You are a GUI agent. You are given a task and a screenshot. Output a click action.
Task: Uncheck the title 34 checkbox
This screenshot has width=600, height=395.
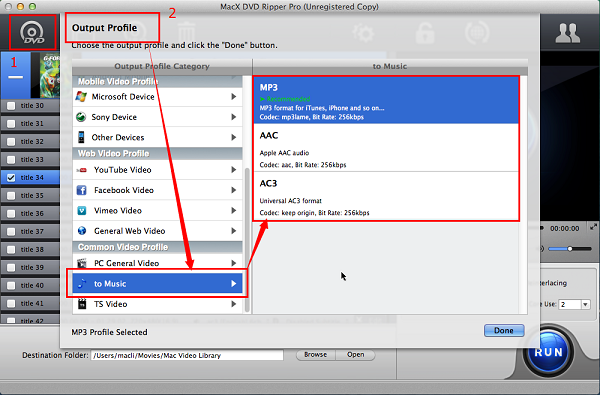11,178
